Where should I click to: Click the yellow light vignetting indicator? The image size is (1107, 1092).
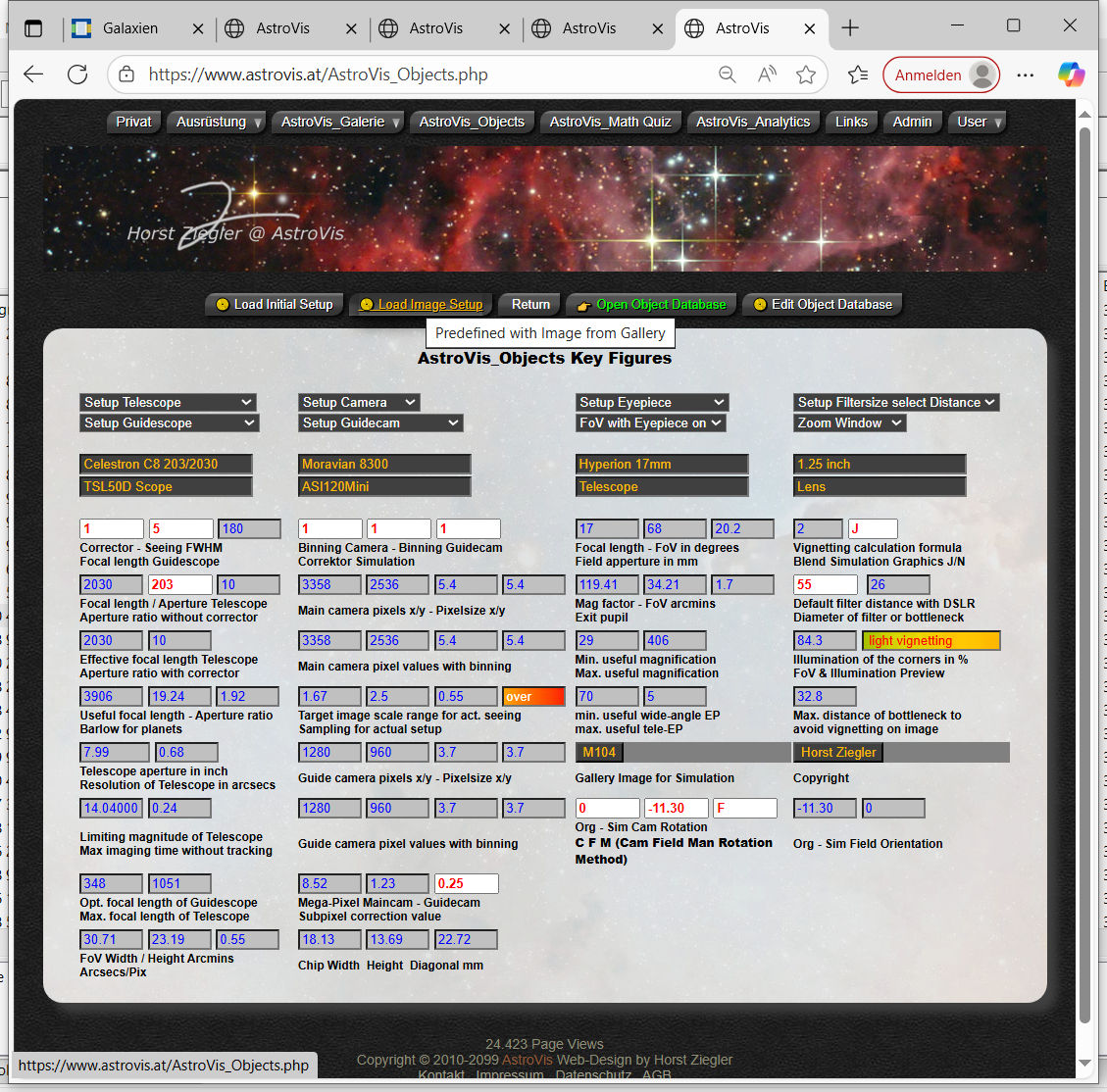pos(931,641)
